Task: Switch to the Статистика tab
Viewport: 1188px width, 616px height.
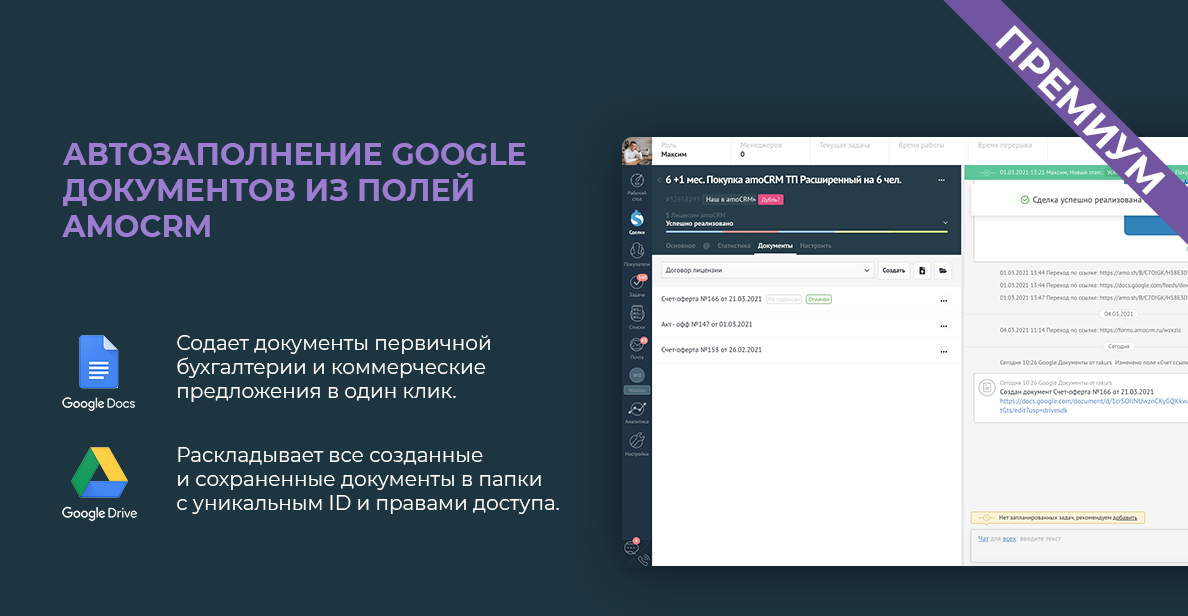Action: tap(733, 245)
